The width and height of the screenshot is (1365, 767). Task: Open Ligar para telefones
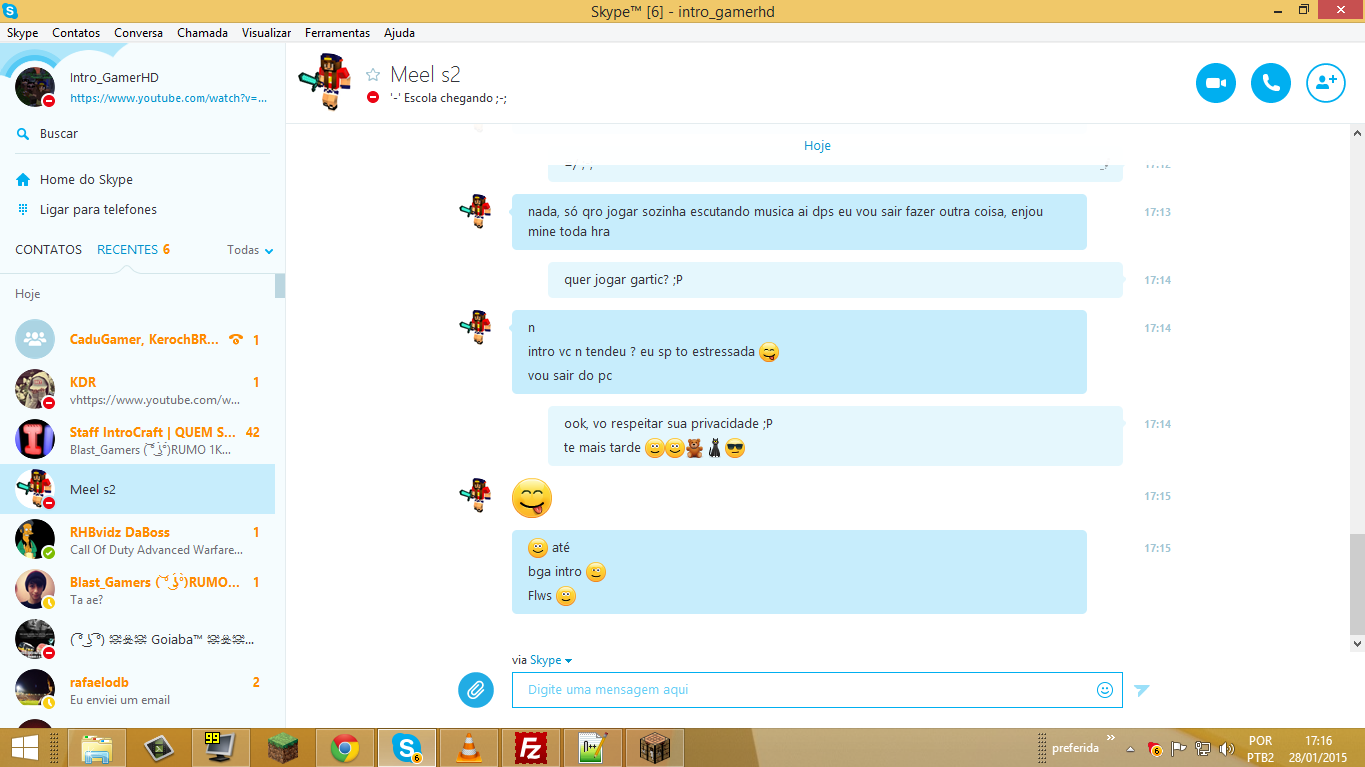(98, 210)
